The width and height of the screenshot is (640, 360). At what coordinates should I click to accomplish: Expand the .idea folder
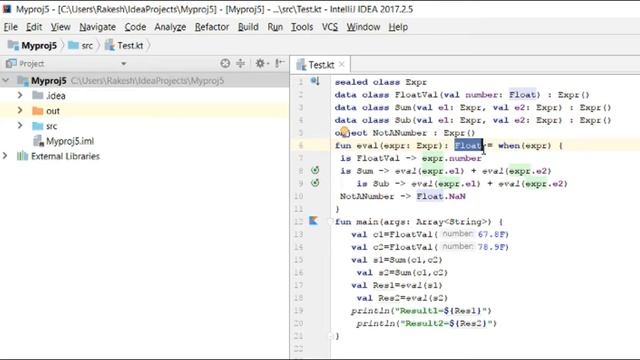(x=20, y=95)
